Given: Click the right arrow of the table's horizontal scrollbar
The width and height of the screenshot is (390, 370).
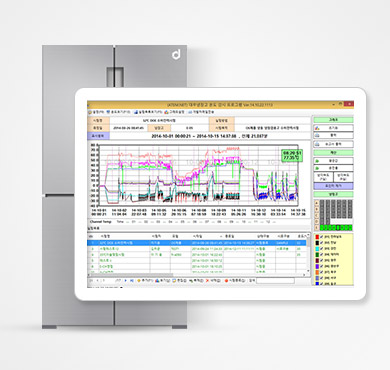Looking at the screenshot, I should (x=304, y=275).
